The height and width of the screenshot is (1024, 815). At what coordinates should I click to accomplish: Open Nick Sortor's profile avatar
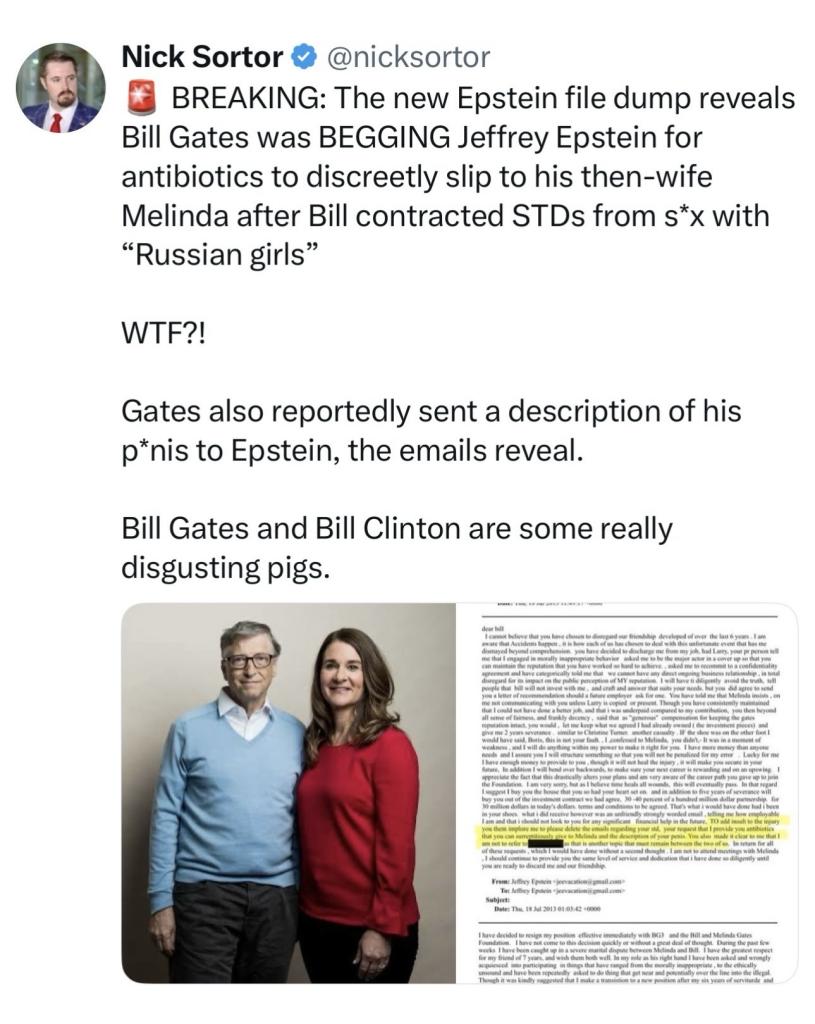point(61,88)
